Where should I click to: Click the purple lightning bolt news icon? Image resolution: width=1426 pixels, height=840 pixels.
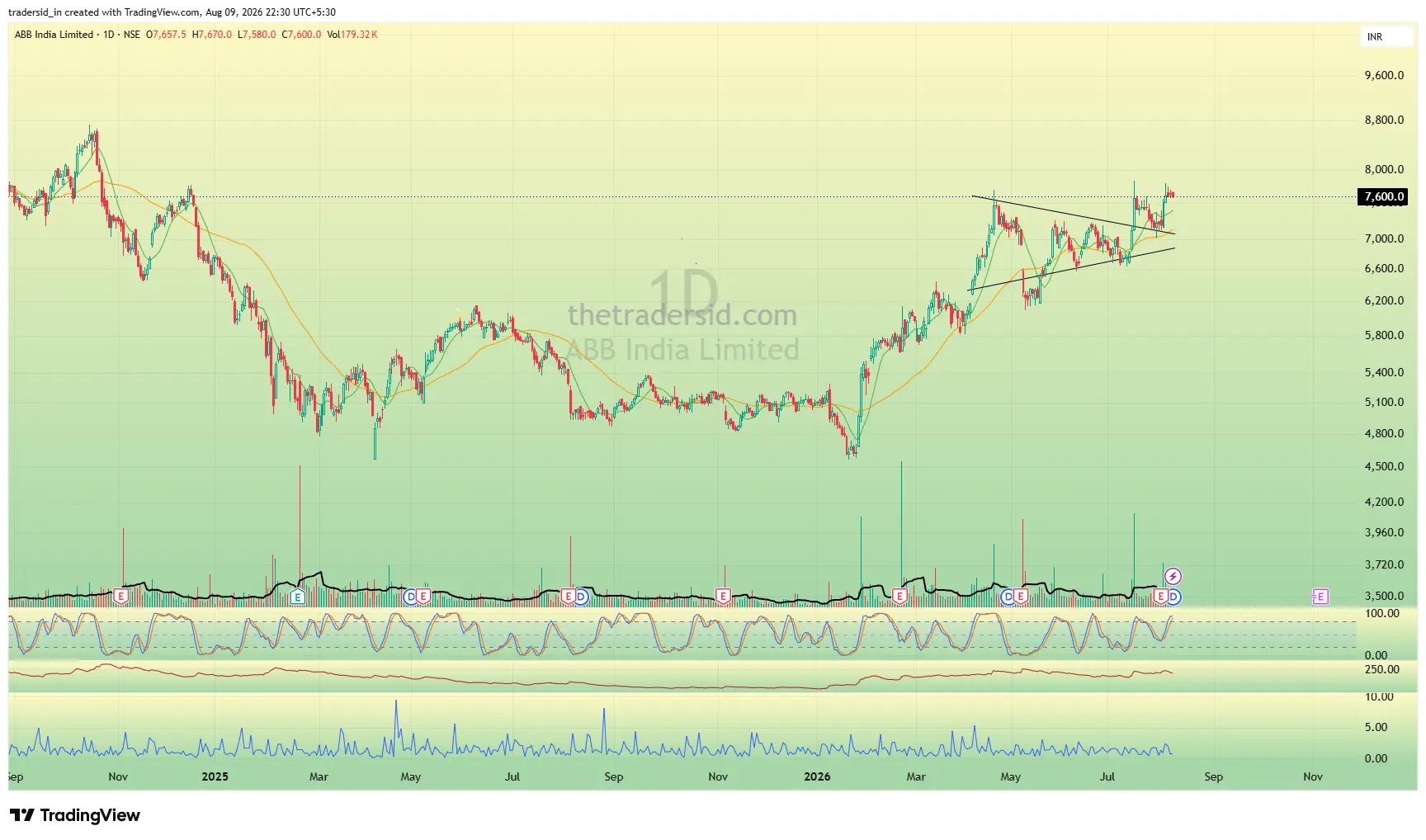point(1173,576)
